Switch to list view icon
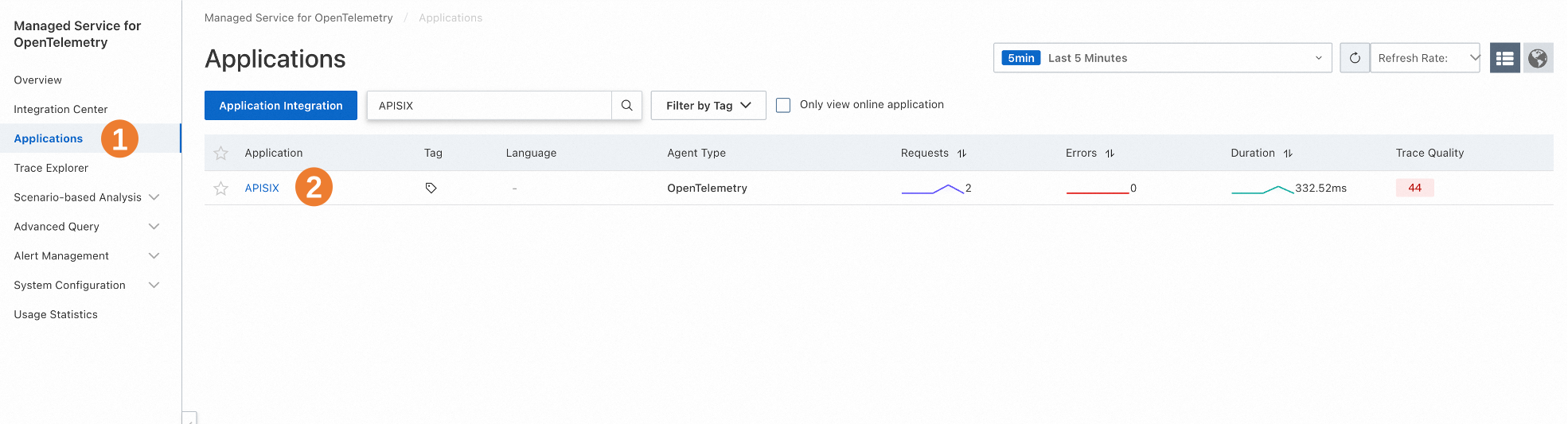Screen dimensions: 1568x424 1504,58
